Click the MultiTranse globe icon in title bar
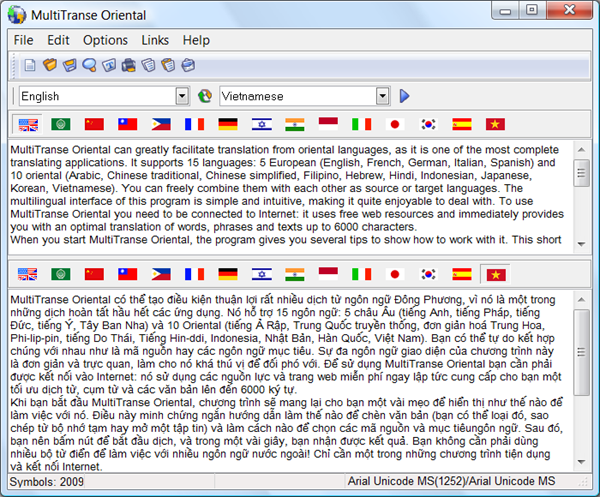 click(x=17, y=15)
